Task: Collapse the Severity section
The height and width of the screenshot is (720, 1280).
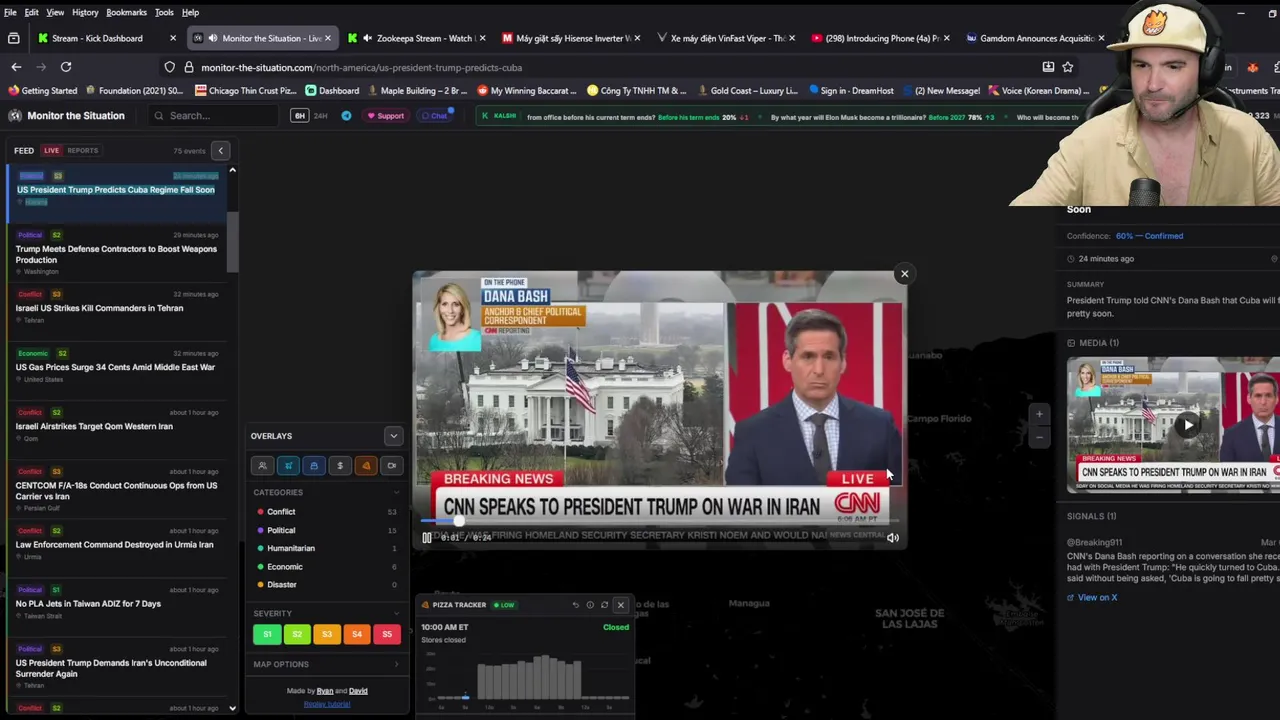Action: pos(396,613)
